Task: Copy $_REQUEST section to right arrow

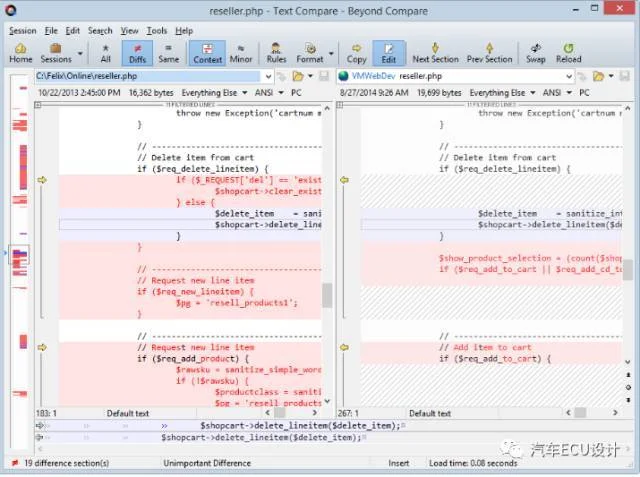Action: [42, 180]
